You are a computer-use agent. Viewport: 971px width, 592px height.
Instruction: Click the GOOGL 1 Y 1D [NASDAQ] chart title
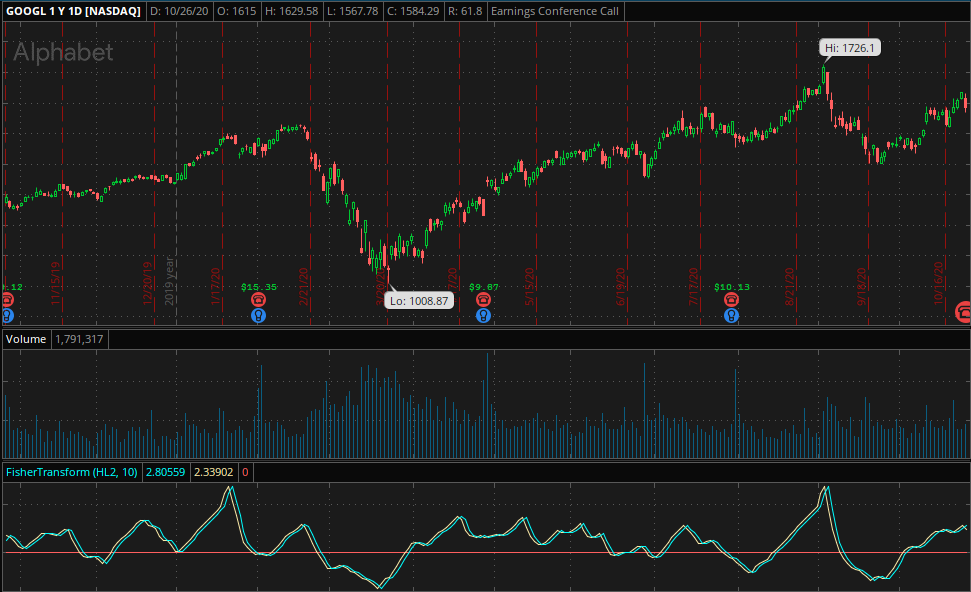coord(72,12)
